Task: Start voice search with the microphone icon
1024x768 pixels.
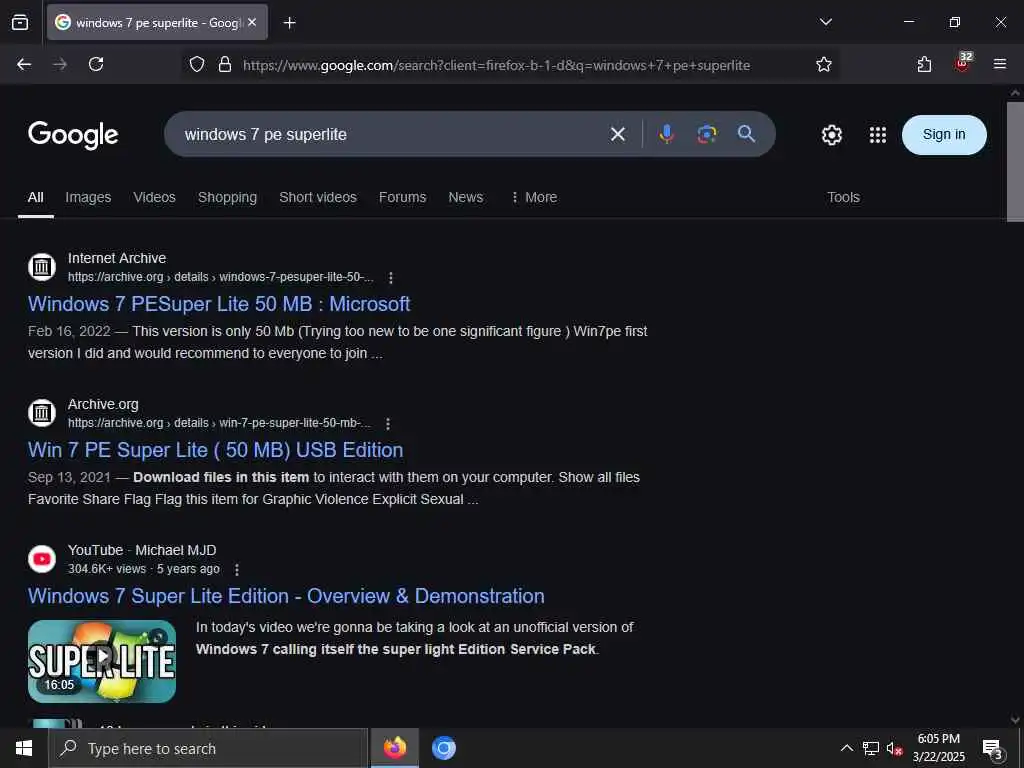Action: pyautogui.click(x=667, y=135)
